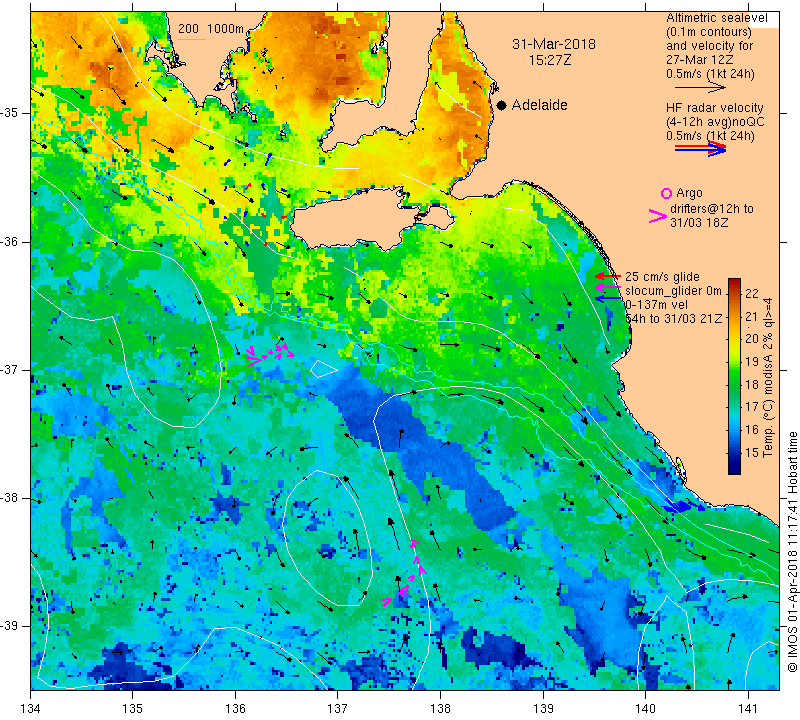Click the black altimetric velocity scale arrow
The width and height of the screenshot is (800, 720).
(x=700, y=88)
